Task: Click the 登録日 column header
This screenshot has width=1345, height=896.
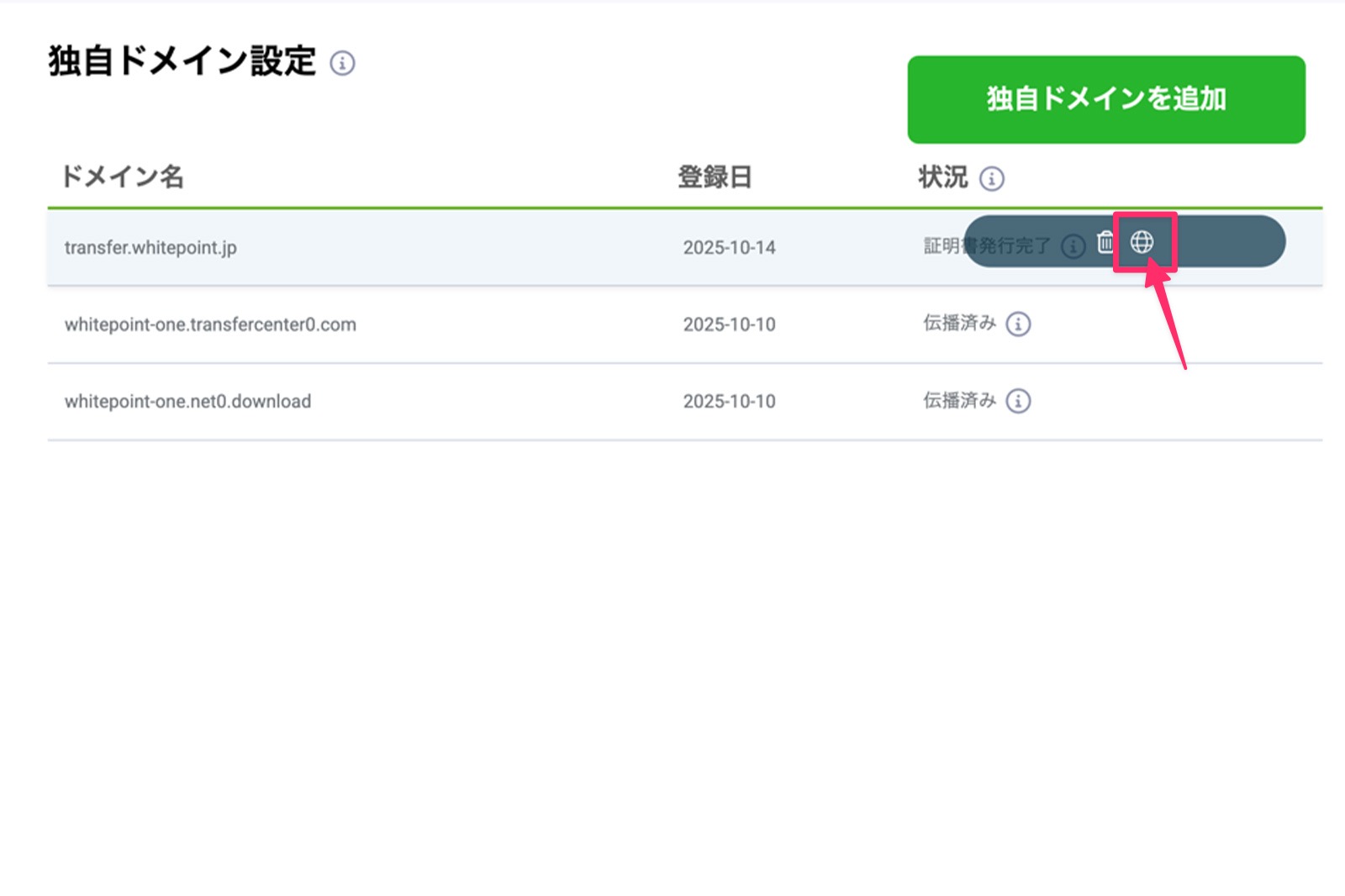Action: (715, 177)
